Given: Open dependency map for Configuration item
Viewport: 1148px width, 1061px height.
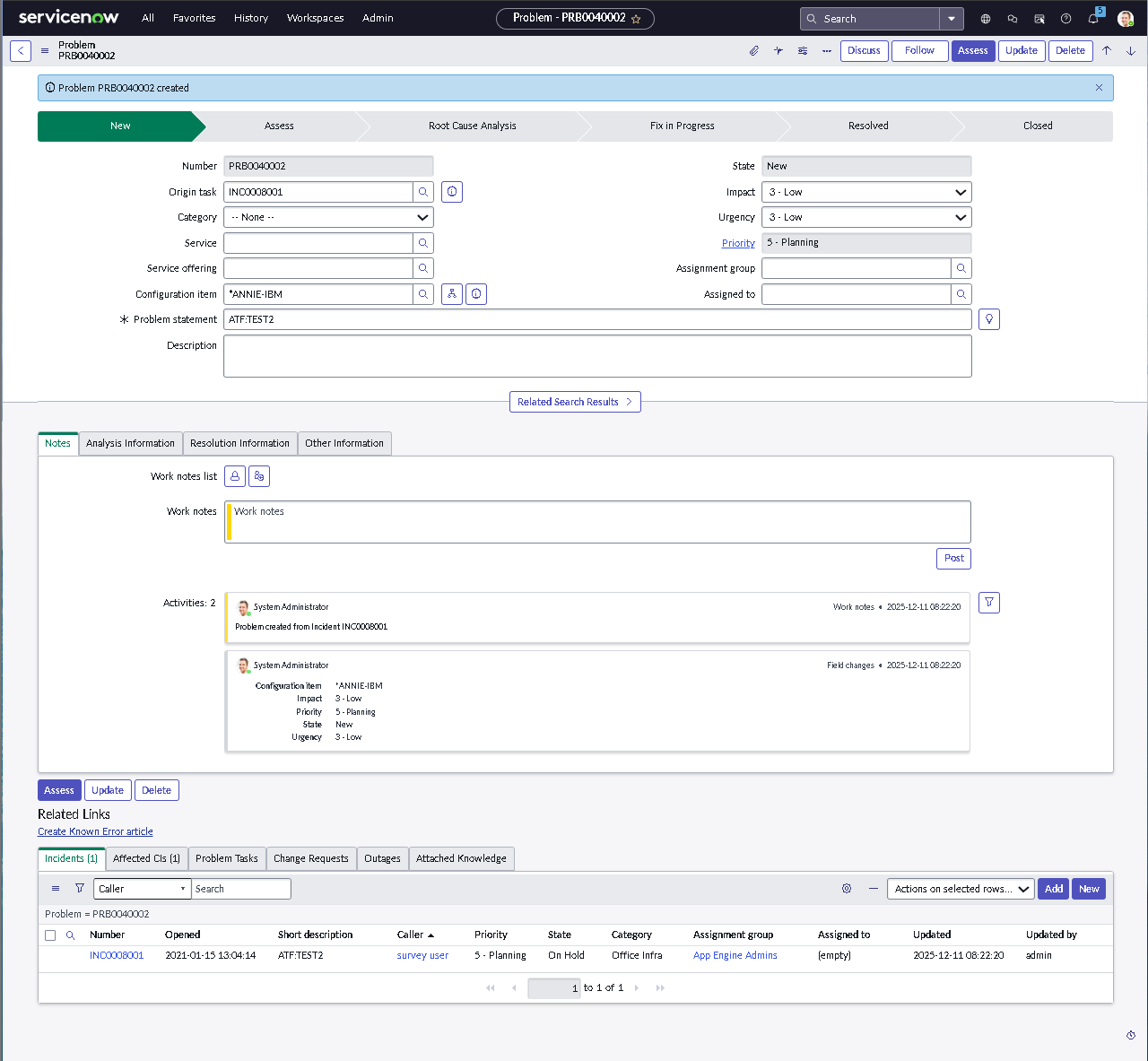Looking at the screenshot, I should coord(451,293).
